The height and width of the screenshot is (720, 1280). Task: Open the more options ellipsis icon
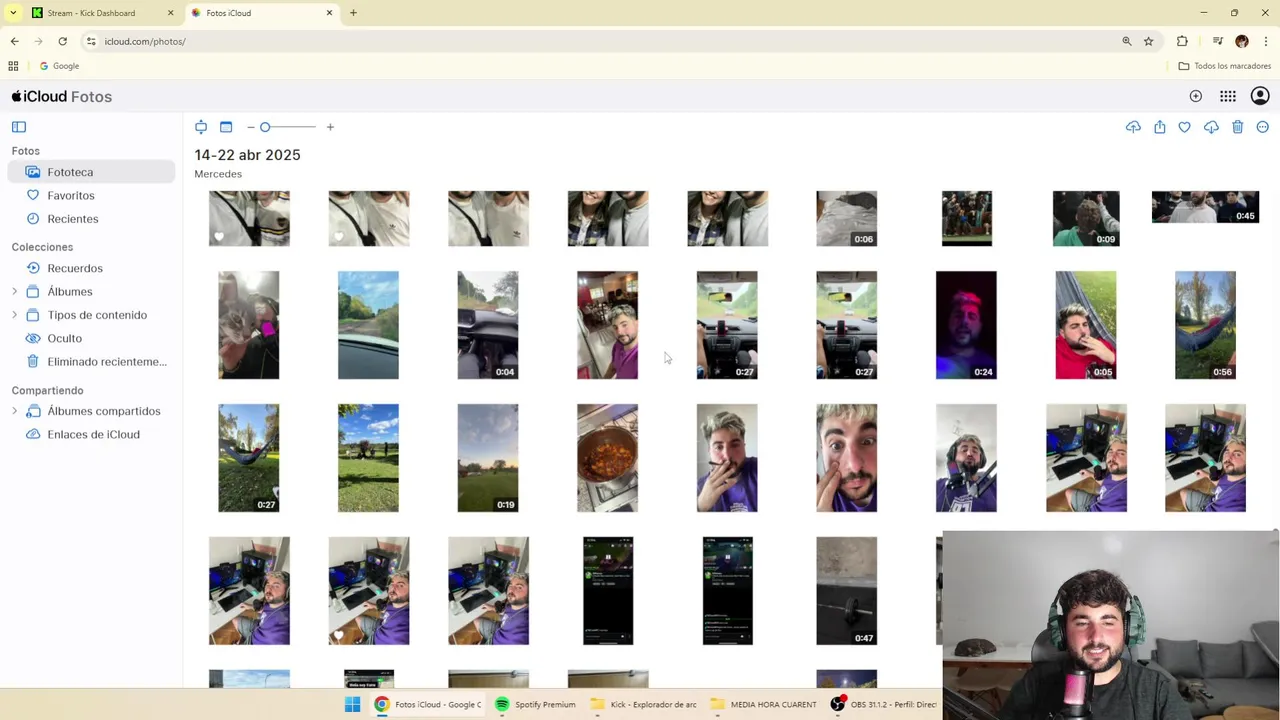(x=1263, y=127)
